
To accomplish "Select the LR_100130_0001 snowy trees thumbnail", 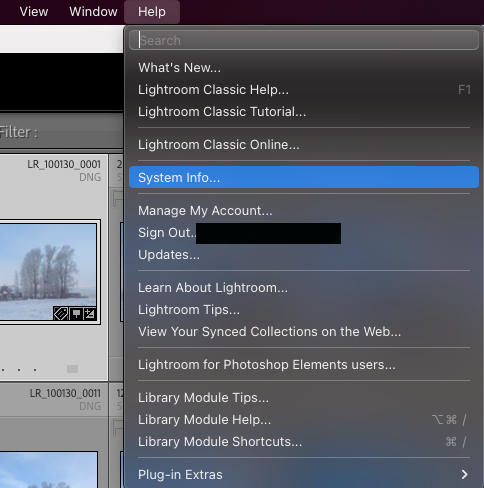I will [48, 272].
